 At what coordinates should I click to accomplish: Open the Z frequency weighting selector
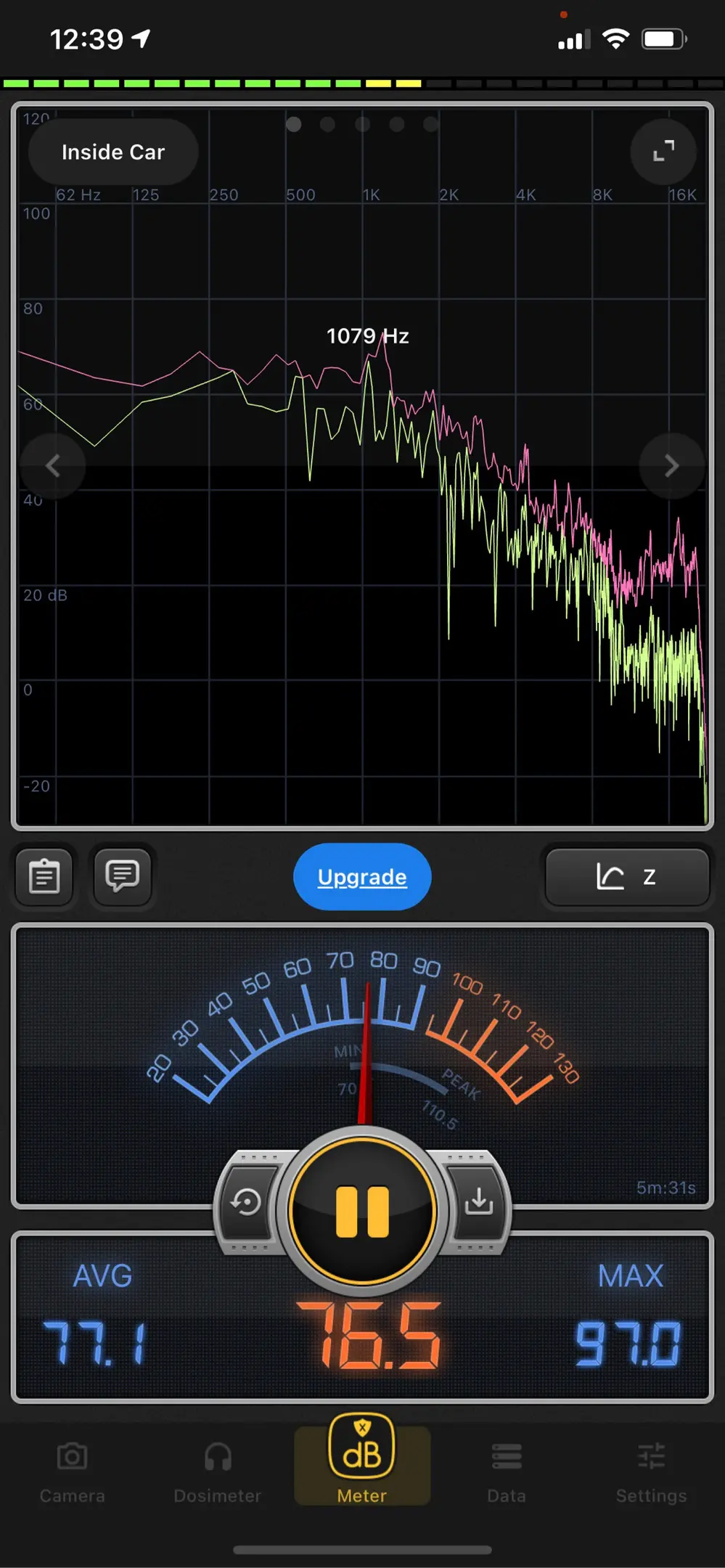627,877
